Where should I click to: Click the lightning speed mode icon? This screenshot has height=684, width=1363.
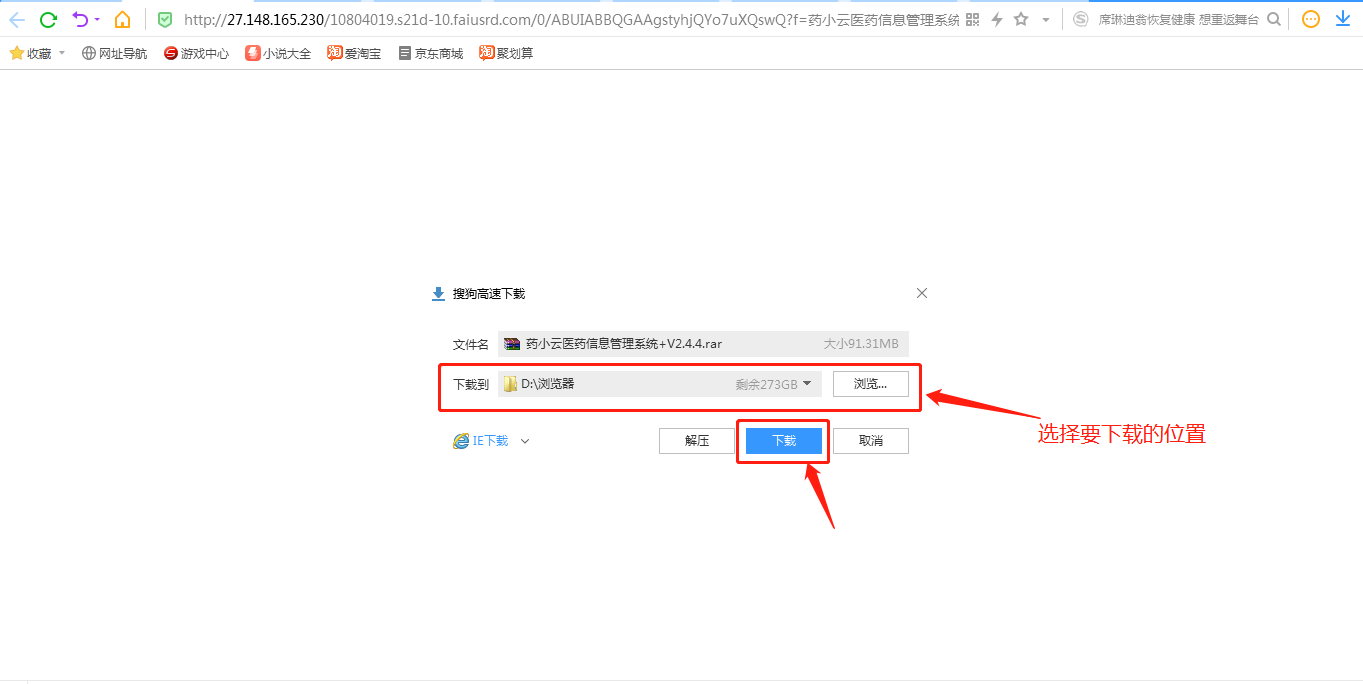coord(997,19)
